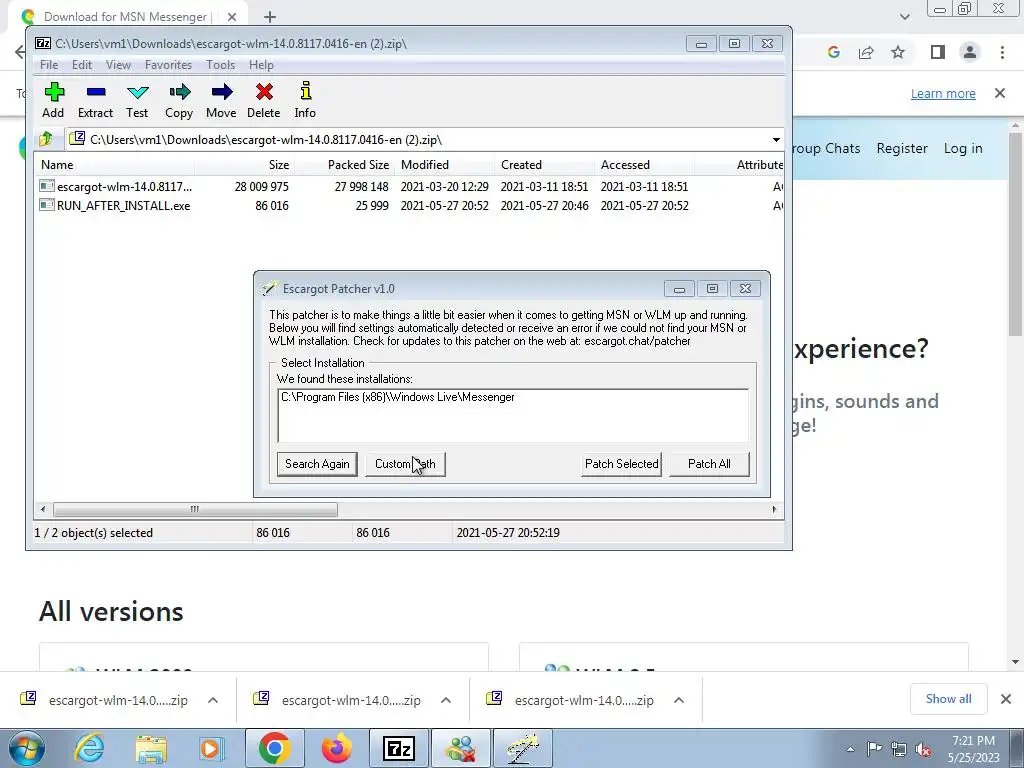Click the horizontal scrollbar right arrow
1024x768 pixels.
[775, 509]
